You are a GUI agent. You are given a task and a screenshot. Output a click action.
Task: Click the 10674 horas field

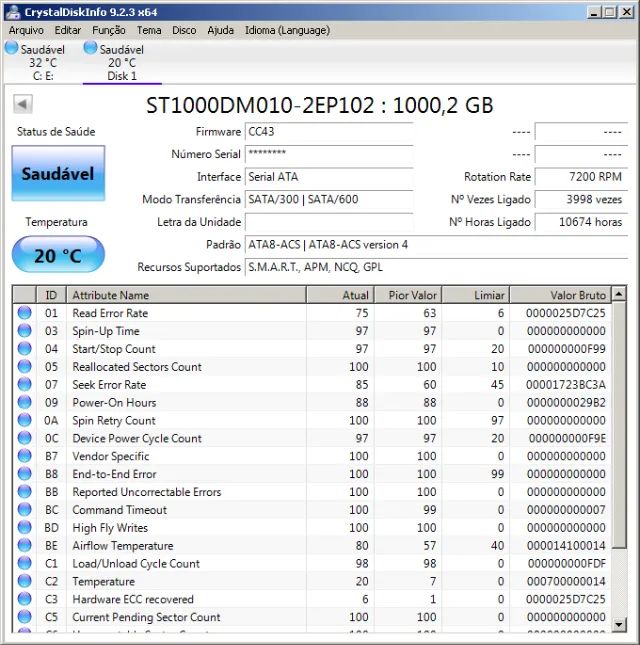pos(581,222)
